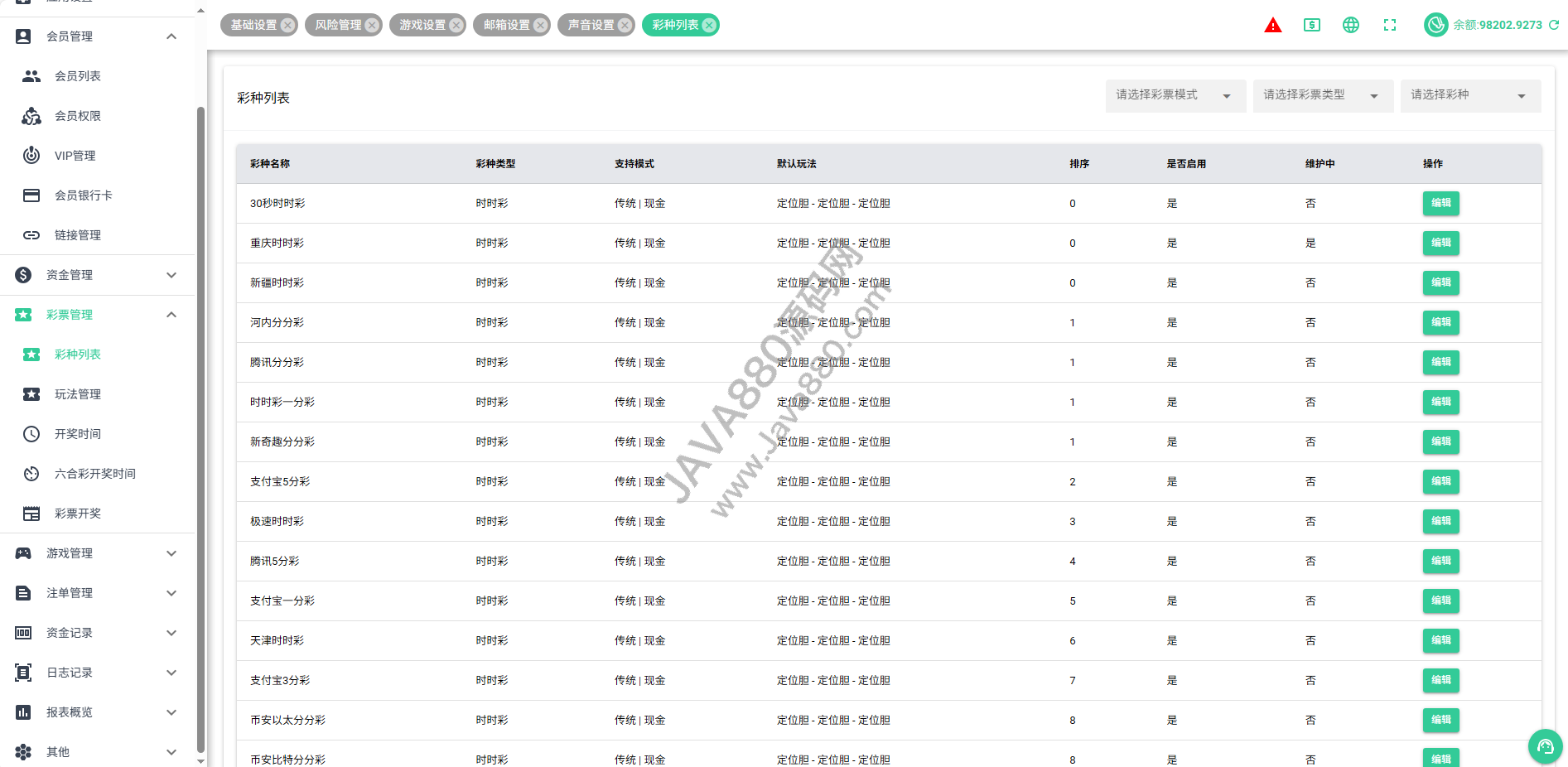Screen dimensions: 1568x767
Task: Click 编辑 for 重庆时时彩
Action: (1441, 243)
